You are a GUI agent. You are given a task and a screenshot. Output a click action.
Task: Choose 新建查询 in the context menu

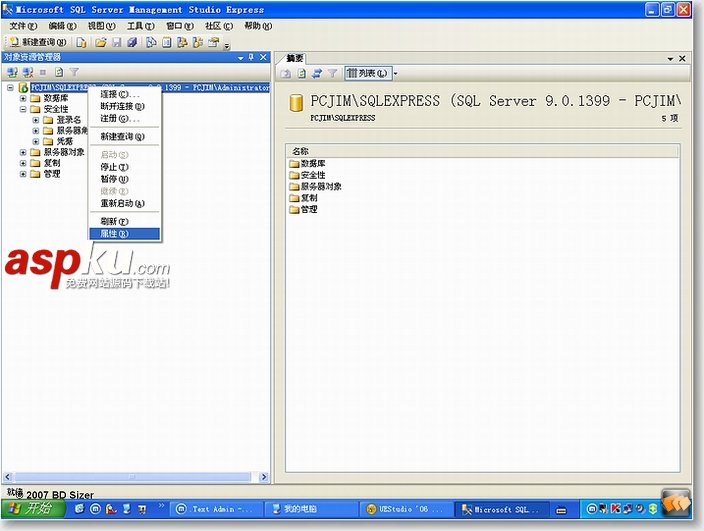124,136
